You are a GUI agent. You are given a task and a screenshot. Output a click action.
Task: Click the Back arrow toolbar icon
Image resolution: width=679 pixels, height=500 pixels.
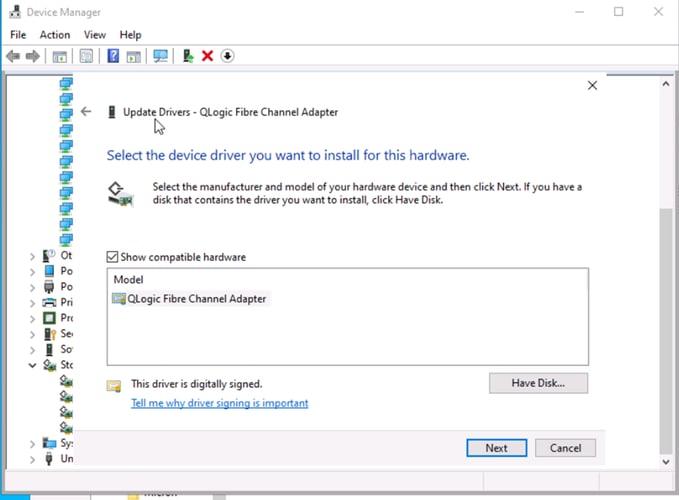pyautogui.click(x=13, y=56)
